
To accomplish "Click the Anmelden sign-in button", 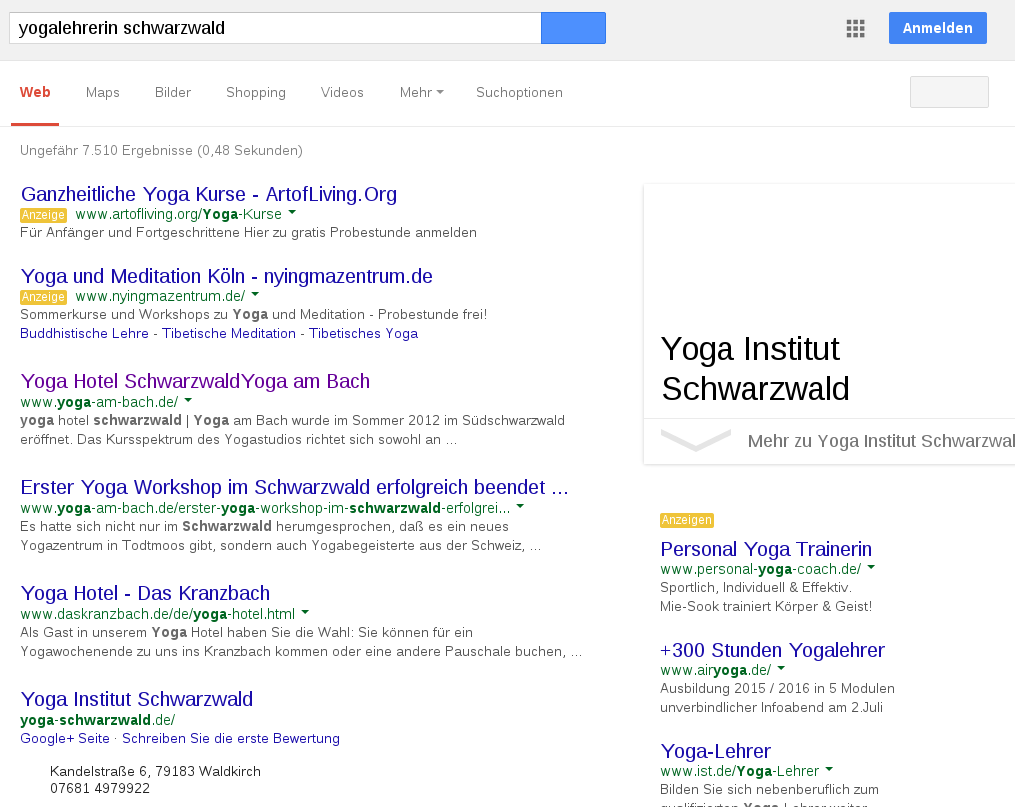I will (937, 28).
